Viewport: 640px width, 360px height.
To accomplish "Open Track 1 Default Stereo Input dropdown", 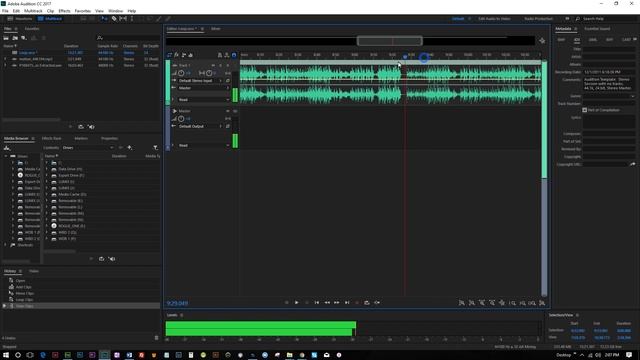I will 200,81.
